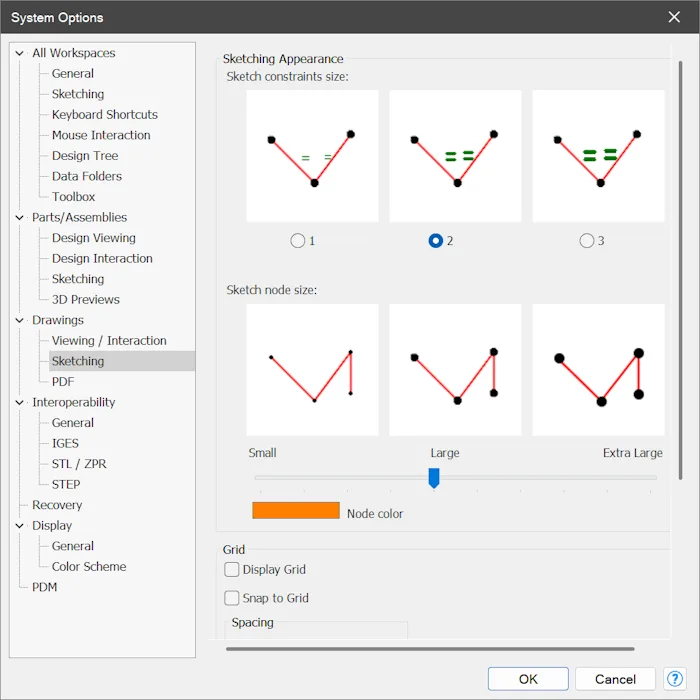700x700 pixels.
Task: Enable the Snap to Grid checkbox
Action: coord(231,598)
